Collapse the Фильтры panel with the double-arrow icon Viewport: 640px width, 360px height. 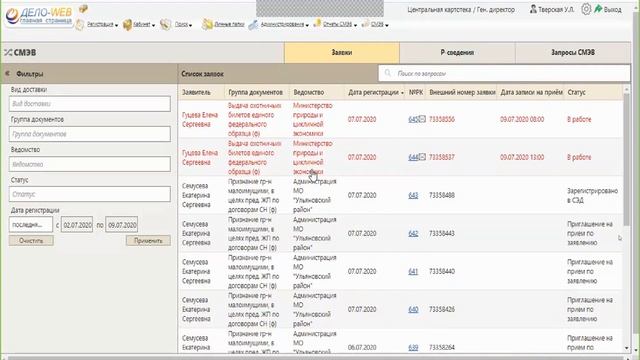click(7, 73)
